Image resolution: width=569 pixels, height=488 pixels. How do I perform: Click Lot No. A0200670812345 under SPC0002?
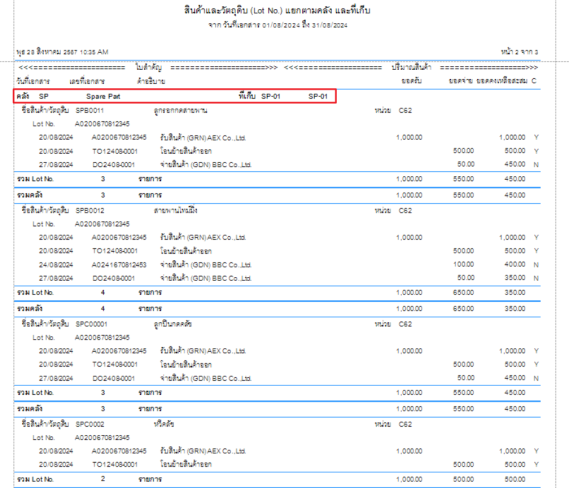tap(102, 438)
